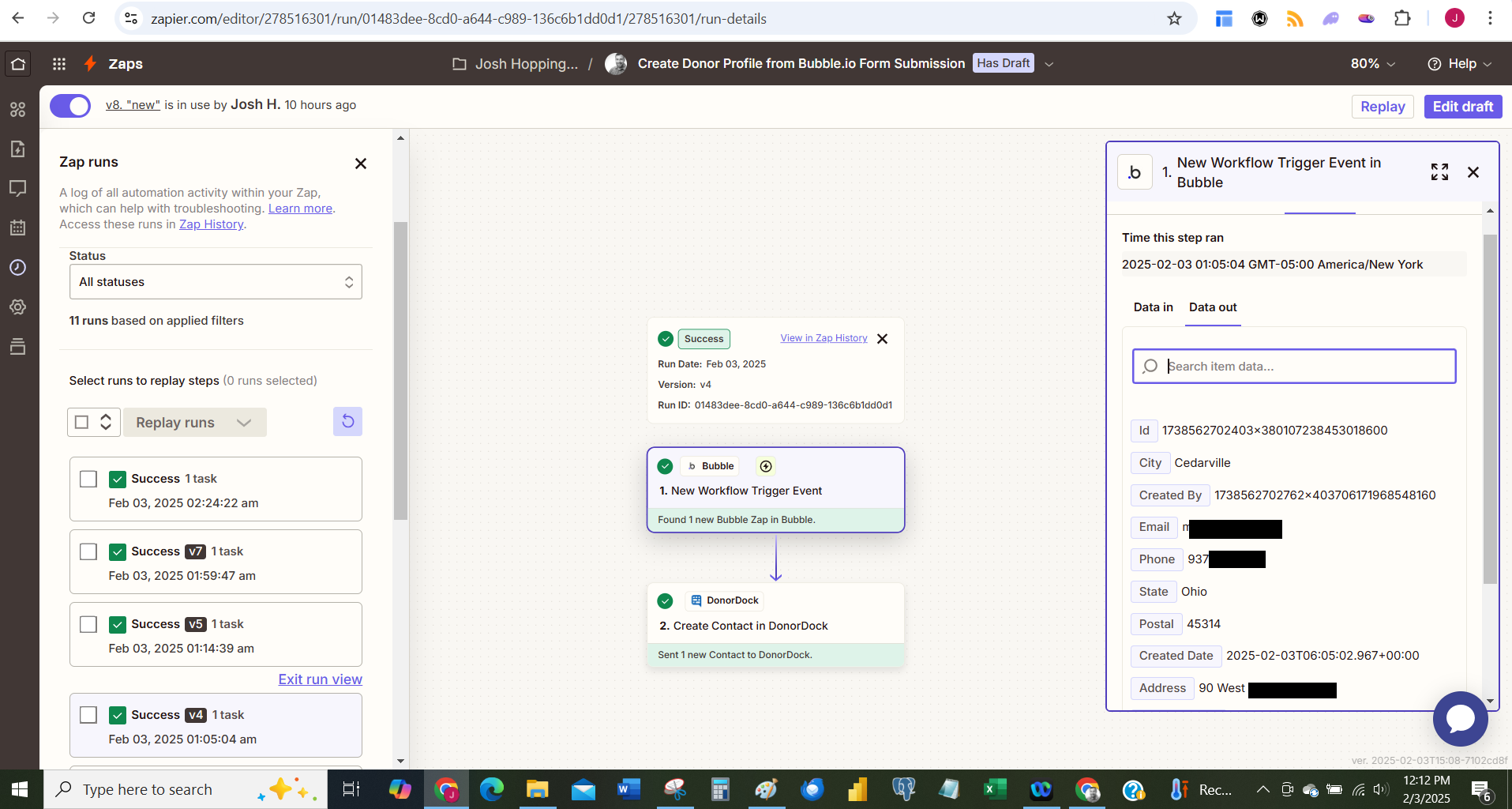The image size is (1512, 809).
Task: Click the Replay button
Action: 1383,107
